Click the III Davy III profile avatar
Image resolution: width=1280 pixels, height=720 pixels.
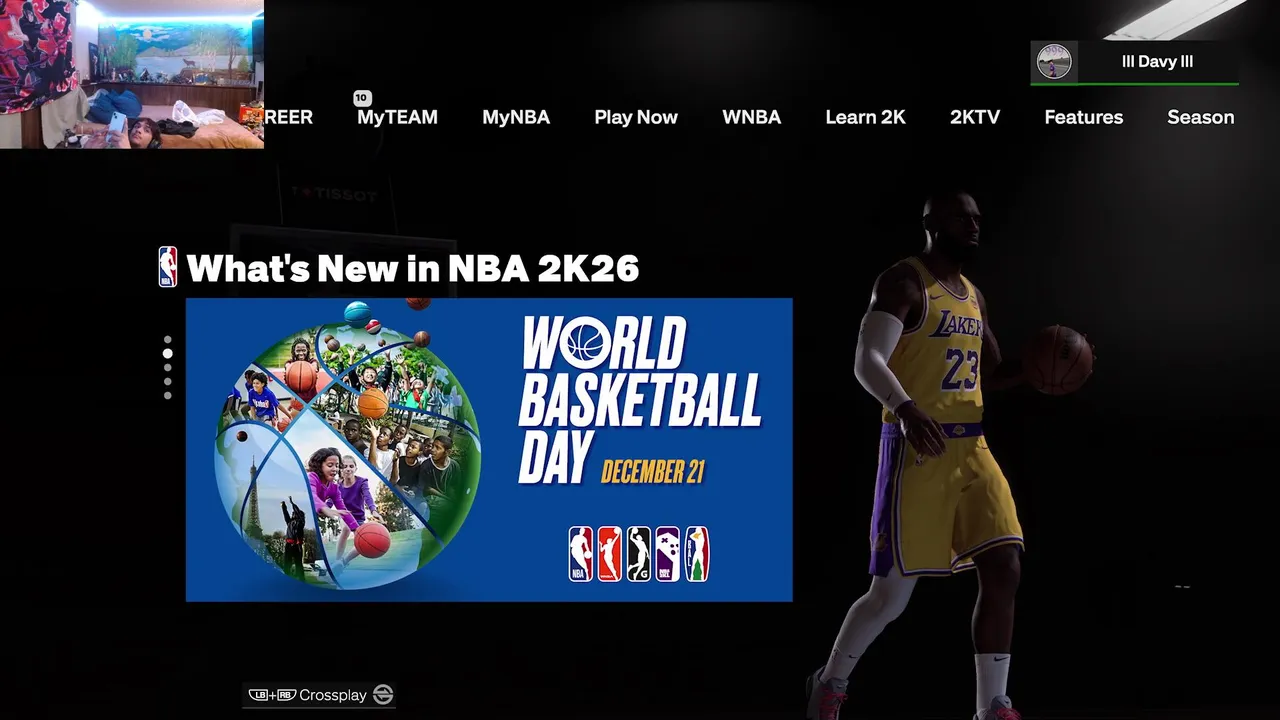click(1054, 61)
